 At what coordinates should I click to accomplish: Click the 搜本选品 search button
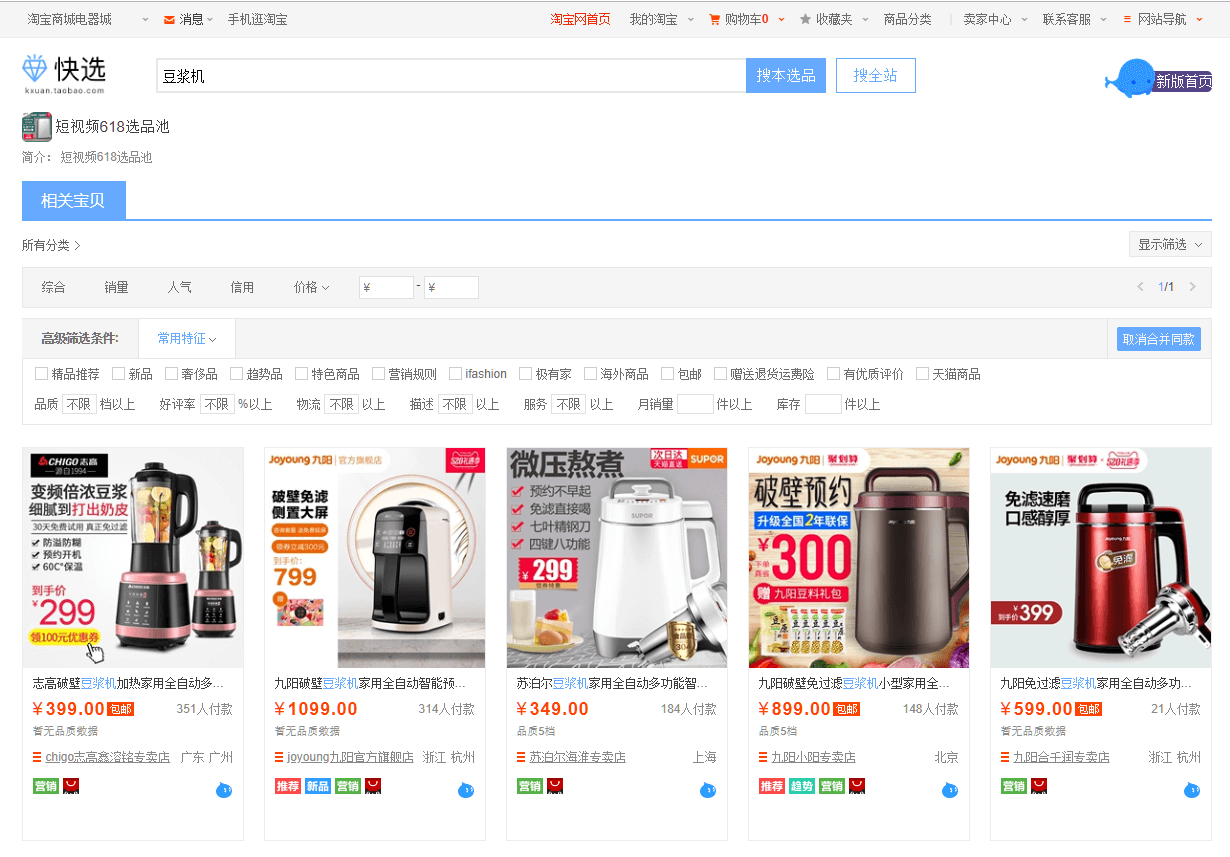786,76
